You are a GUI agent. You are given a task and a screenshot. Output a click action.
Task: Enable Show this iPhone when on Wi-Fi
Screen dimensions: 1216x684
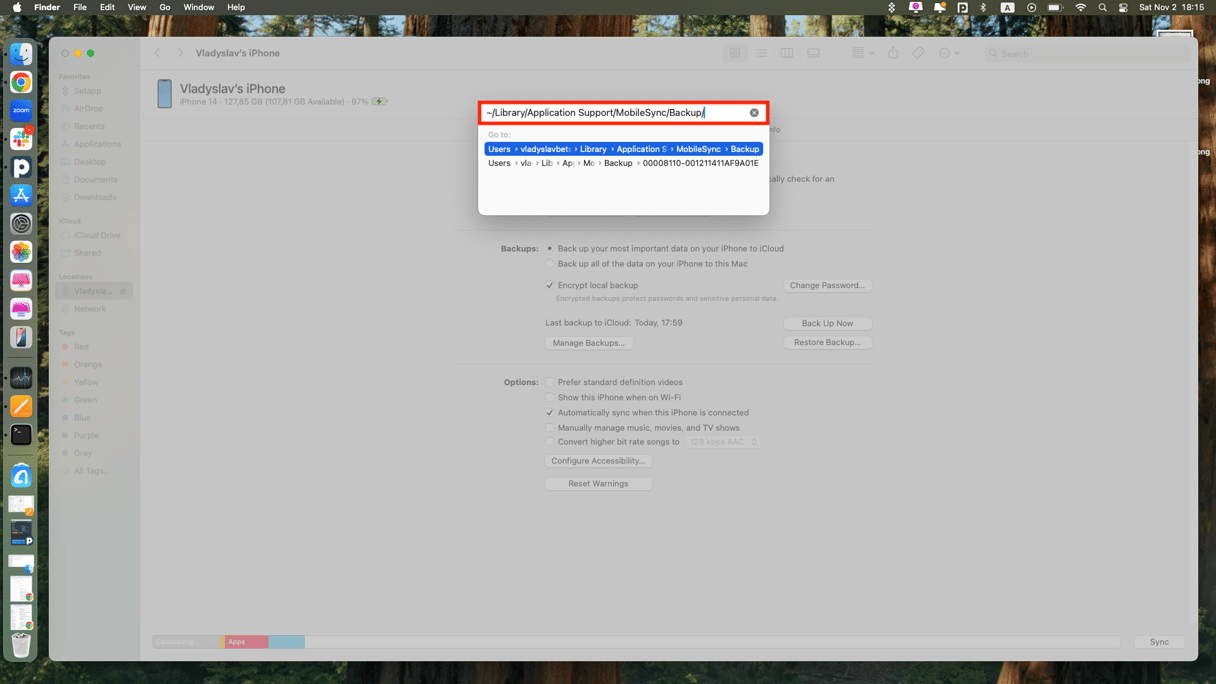[550, 397]
